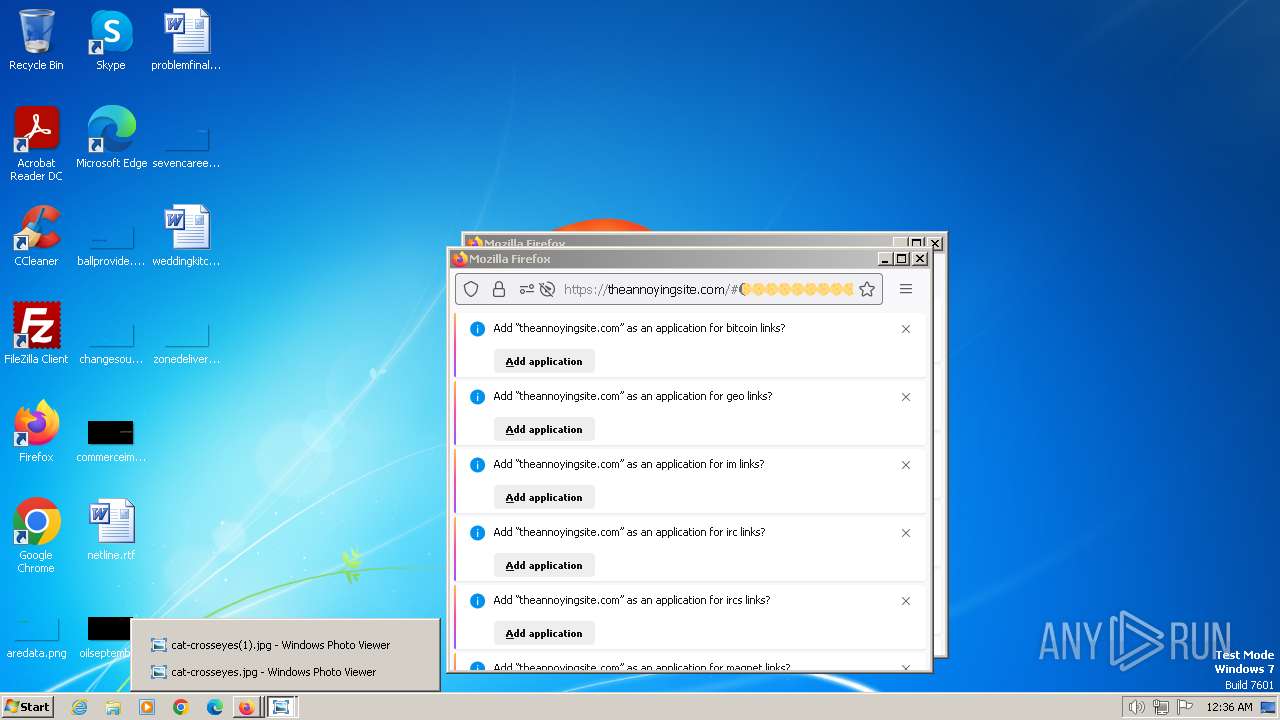
Task: Launch Skype from the desktop
Action: point(110,40)
